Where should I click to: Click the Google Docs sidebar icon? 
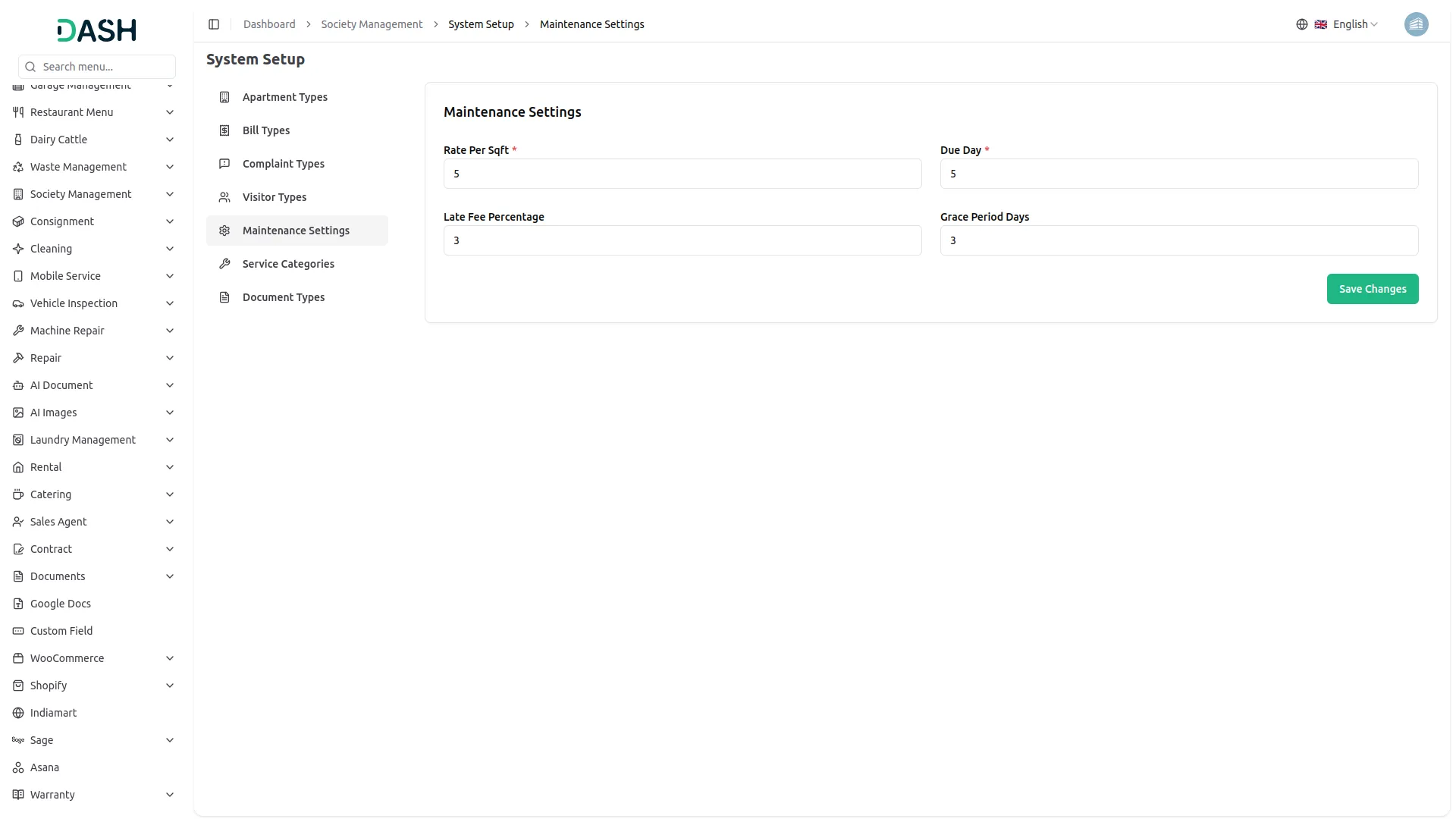(x=18, y=604)
